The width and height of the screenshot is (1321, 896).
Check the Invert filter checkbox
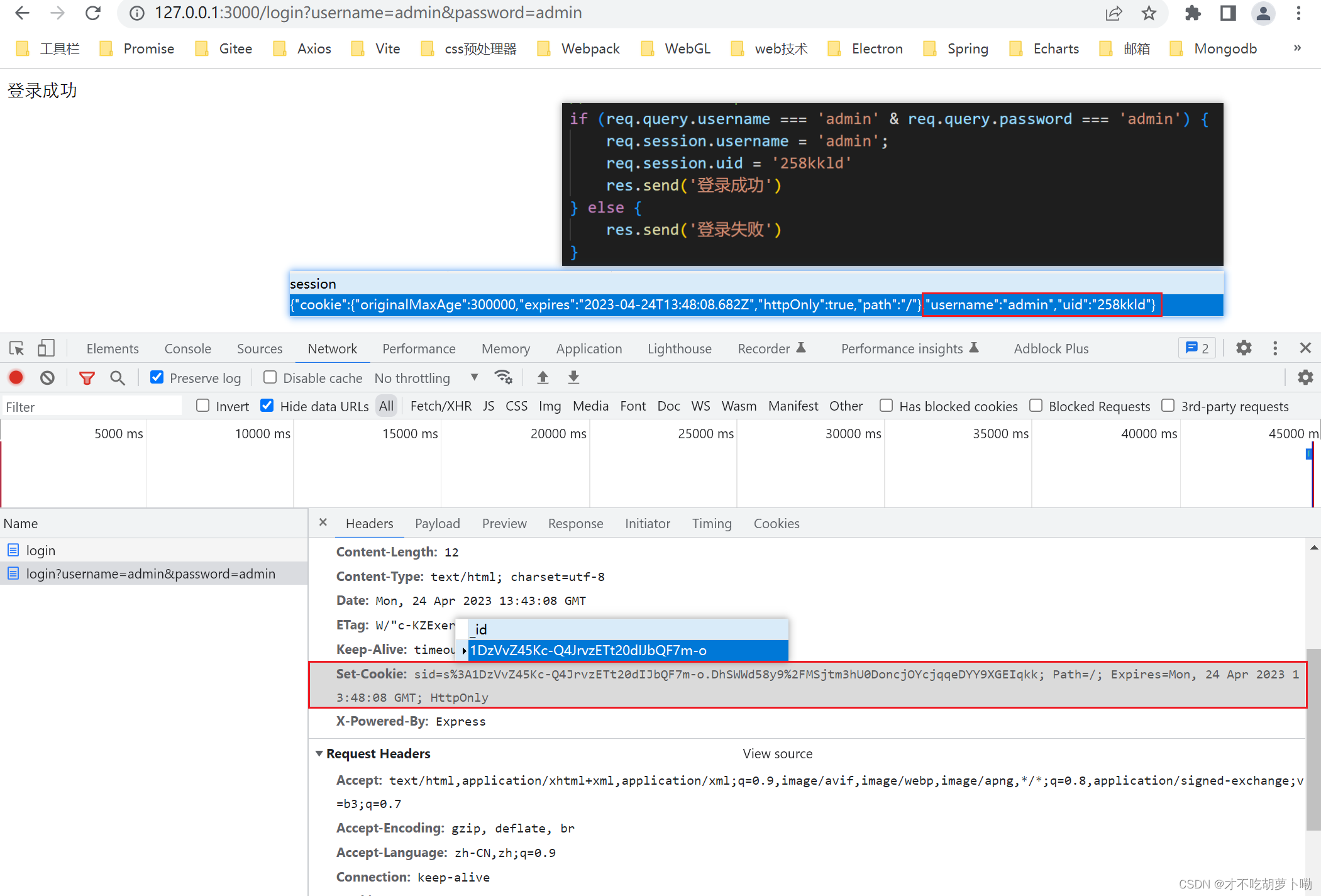pos(202,406)
